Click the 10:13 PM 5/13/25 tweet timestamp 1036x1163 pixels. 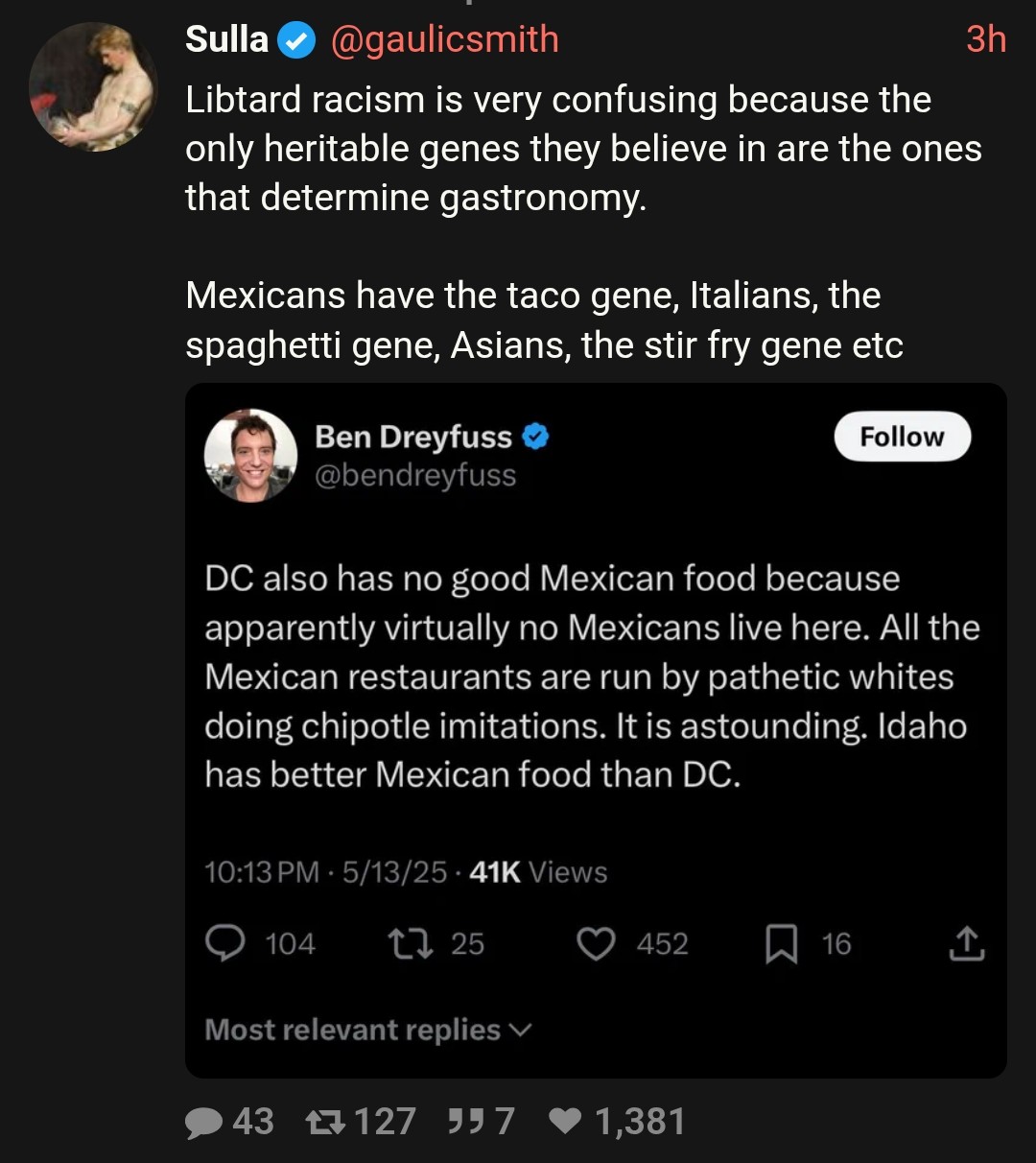325,872
